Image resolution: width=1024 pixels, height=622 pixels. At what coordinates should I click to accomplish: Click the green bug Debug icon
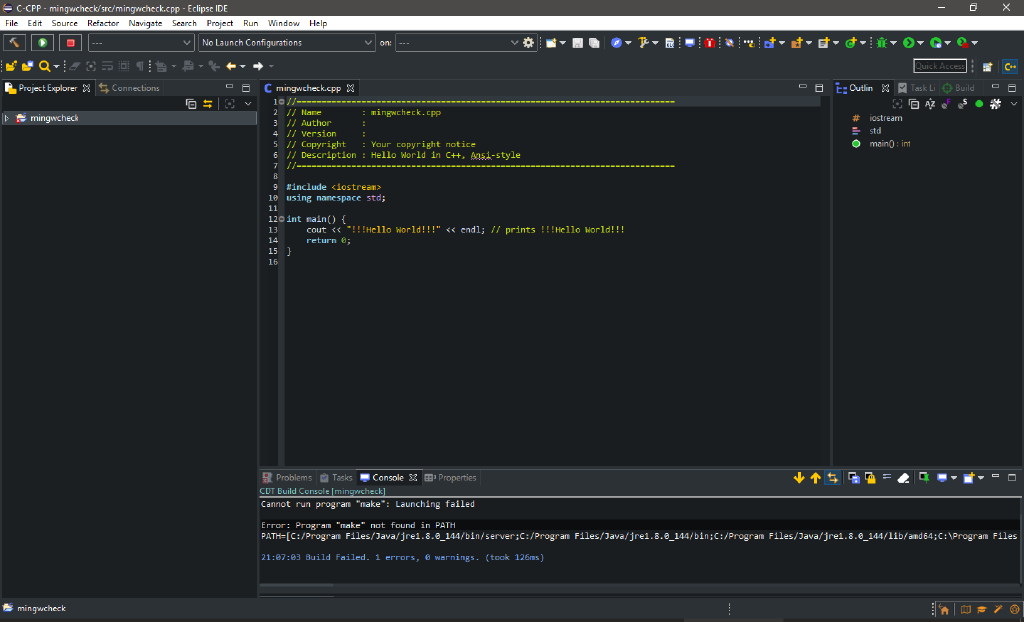click(883, 43)
